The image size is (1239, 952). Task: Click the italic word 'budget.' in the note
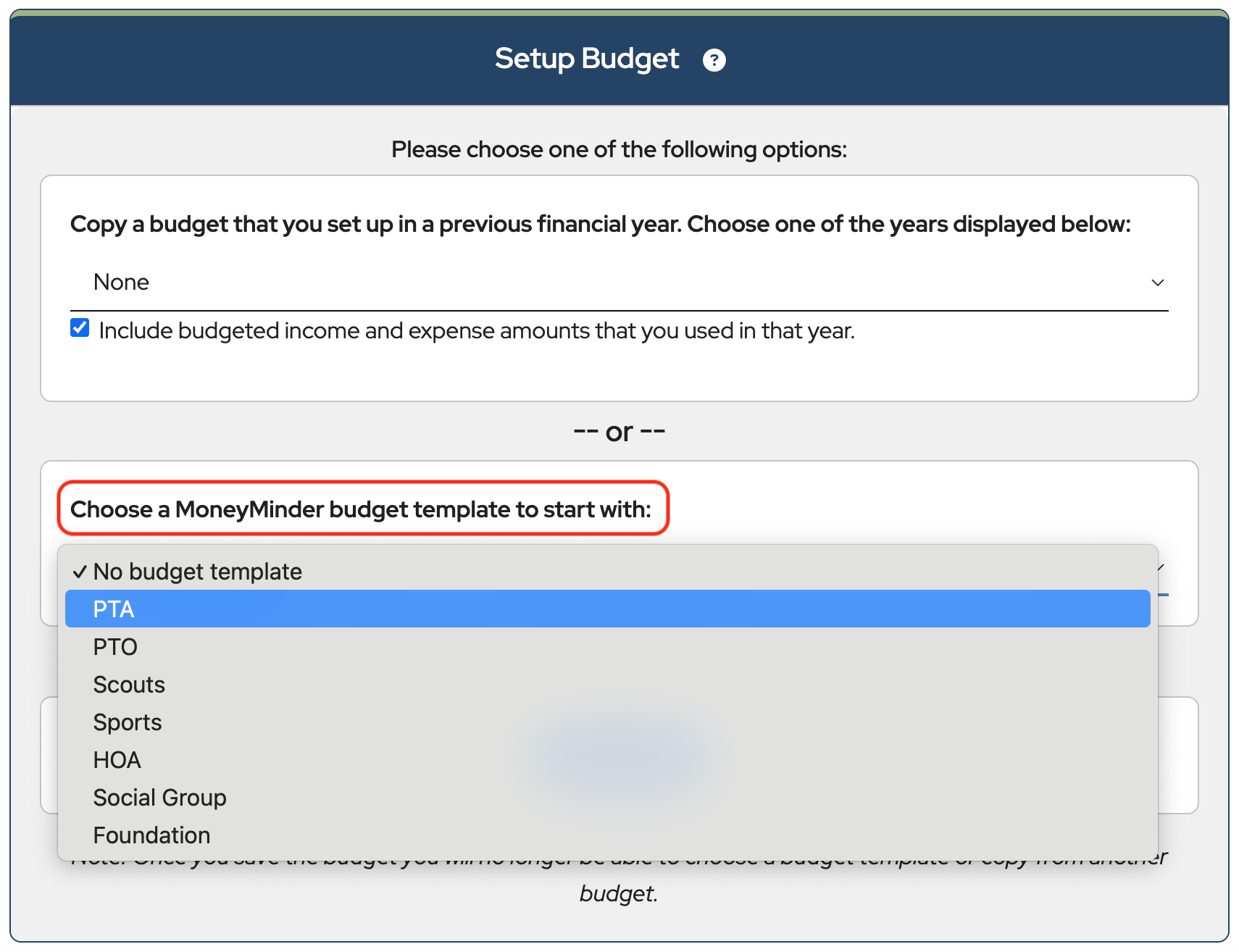pyautogui.click(x=618, y=893)
